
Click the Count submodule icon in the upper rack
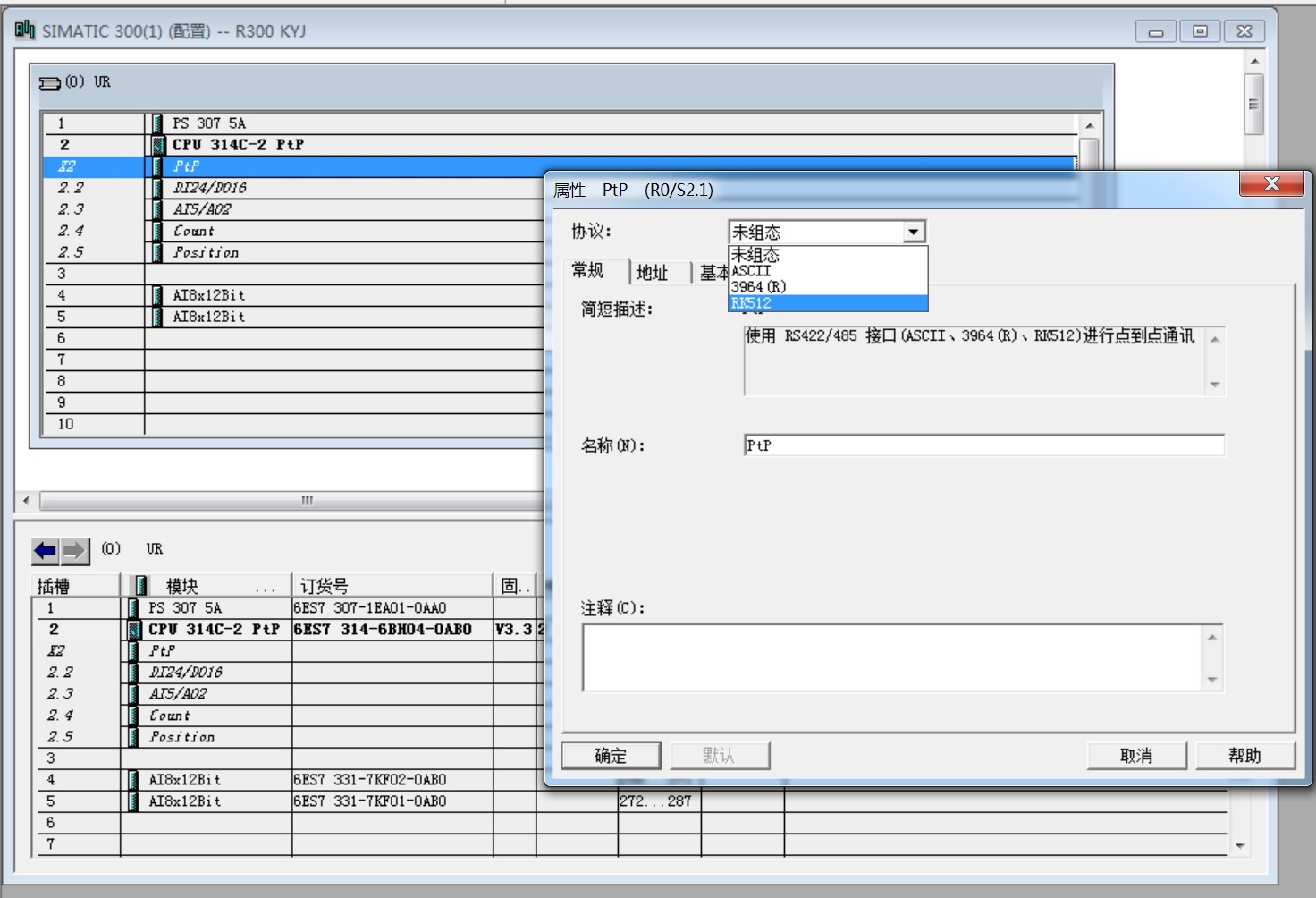(157, 231)
